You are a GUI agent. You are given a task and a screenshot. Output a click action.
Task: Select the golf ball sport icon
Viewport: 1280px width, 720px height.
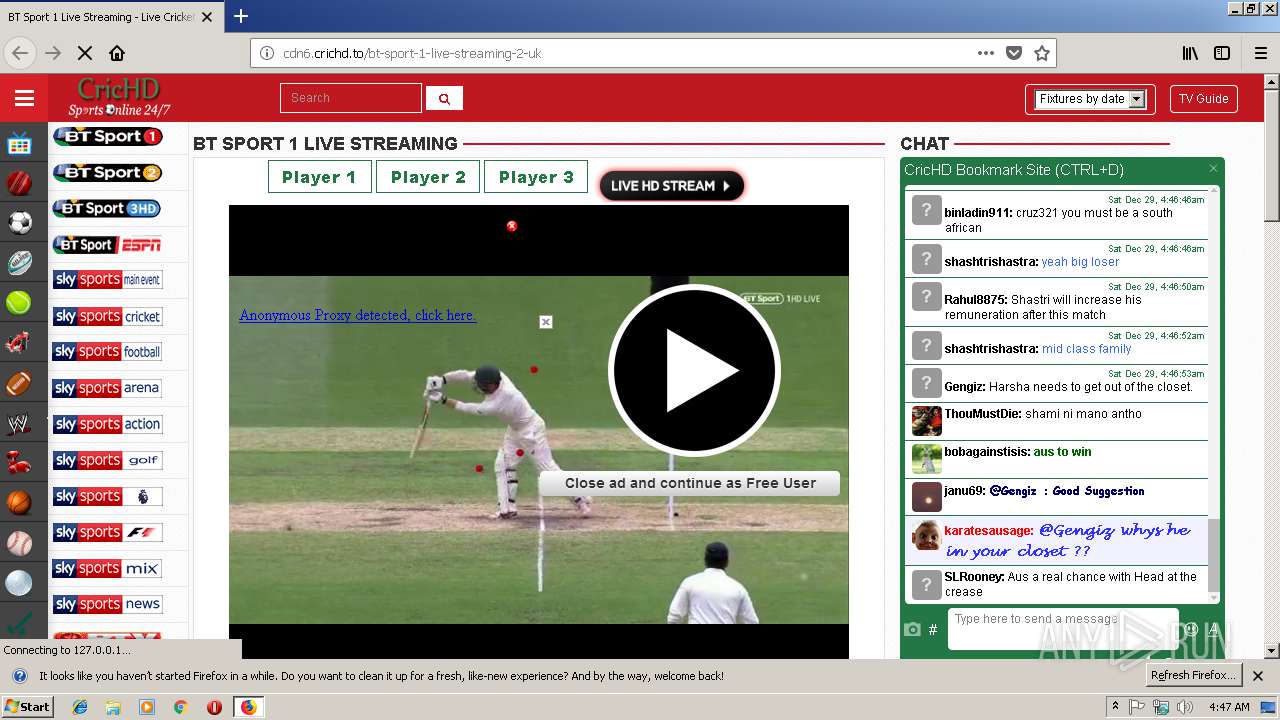[x=19, y=583]
